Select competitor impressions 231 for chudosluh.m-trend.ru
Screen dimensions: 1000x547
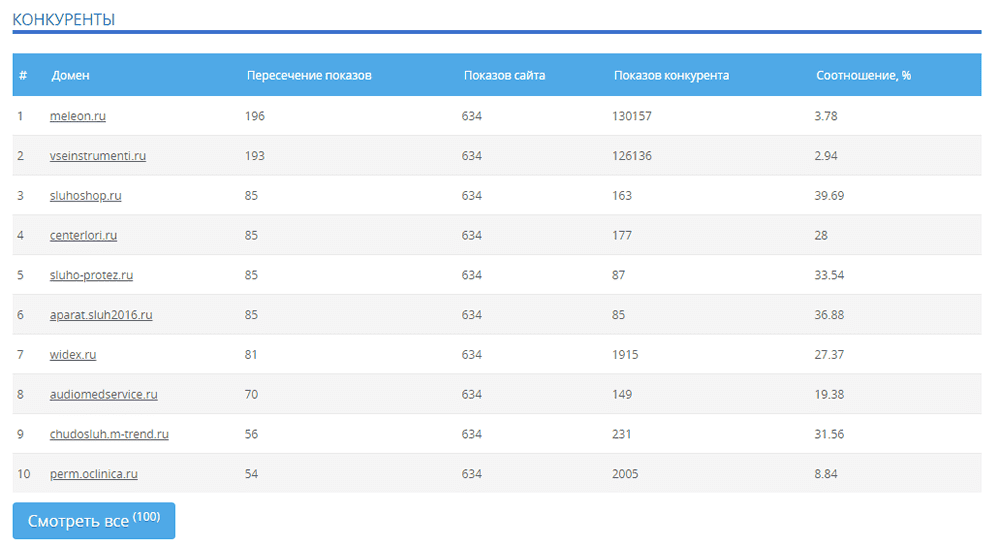[621, 434]
